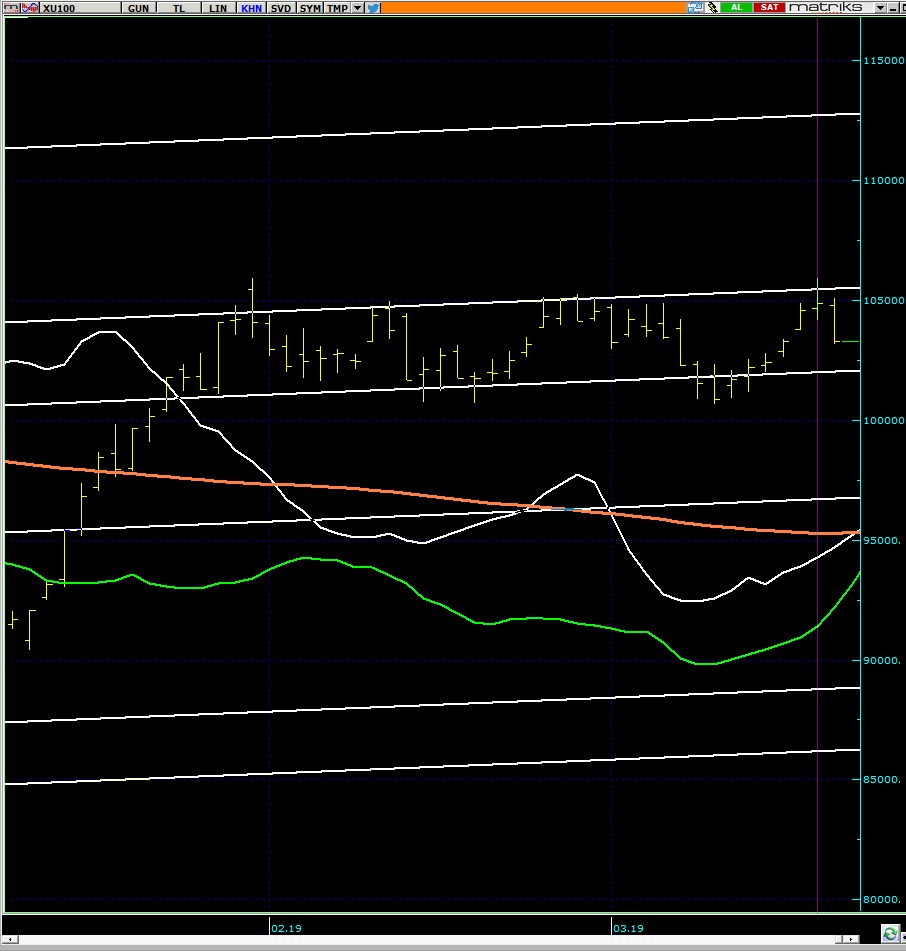Image resolution: width=906 pixels, height=951 pixels.
Task: Click the 100000 price axis label
Action: [x=884, y=421]
